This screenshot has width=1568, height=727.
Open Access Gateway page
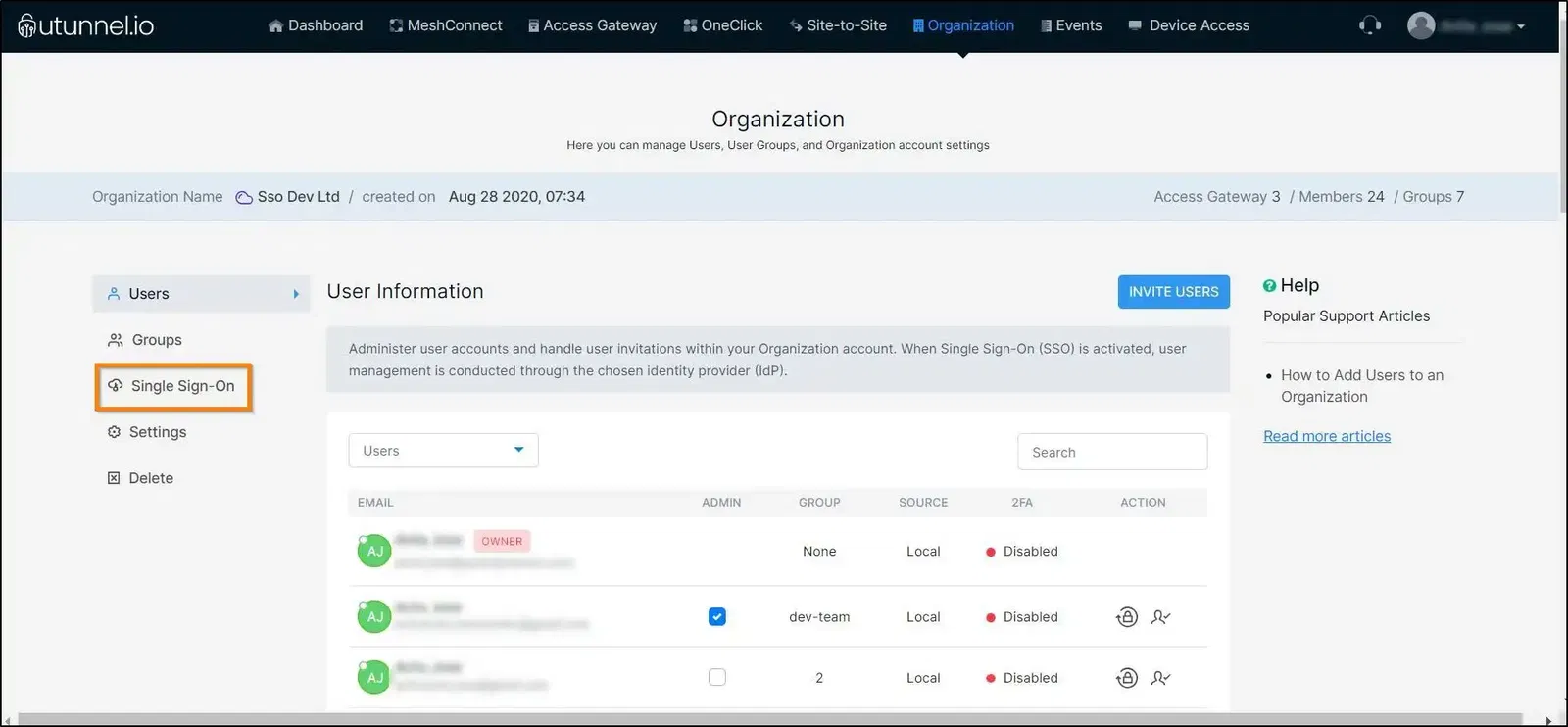coord(592,25)
